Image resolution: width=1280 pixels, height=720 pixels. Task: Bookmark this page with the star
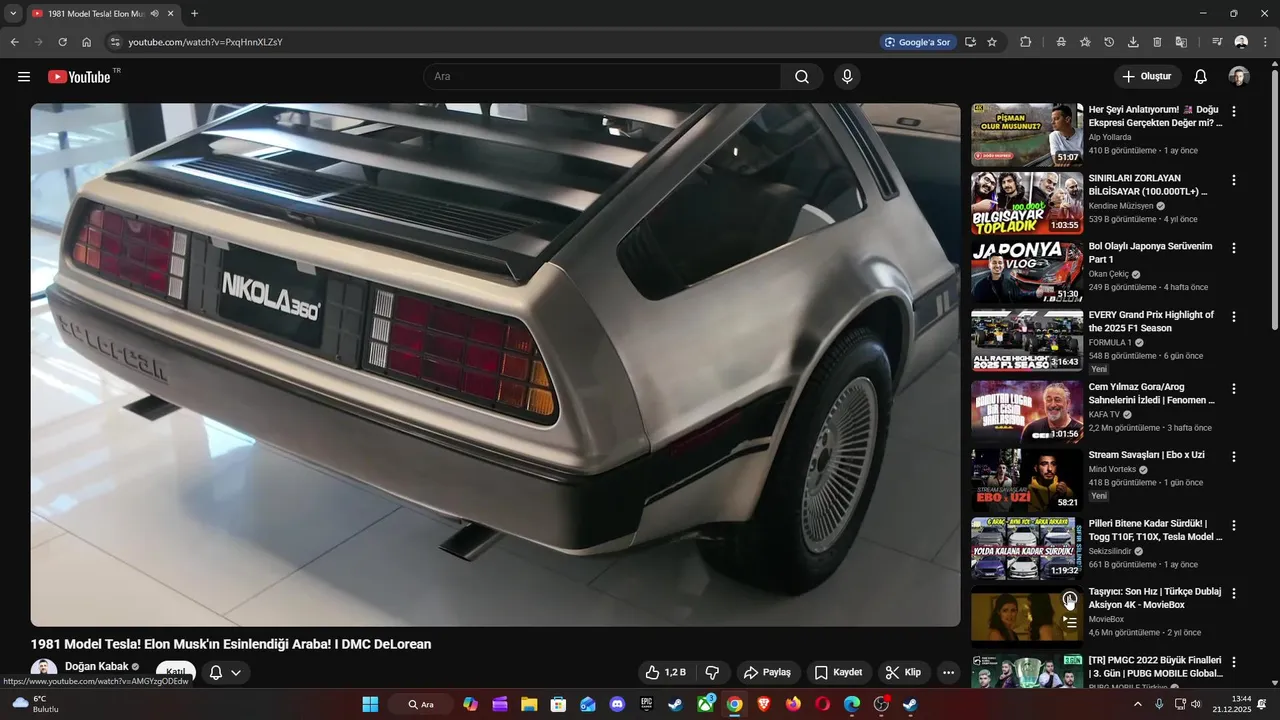click(x=992, y=42)
